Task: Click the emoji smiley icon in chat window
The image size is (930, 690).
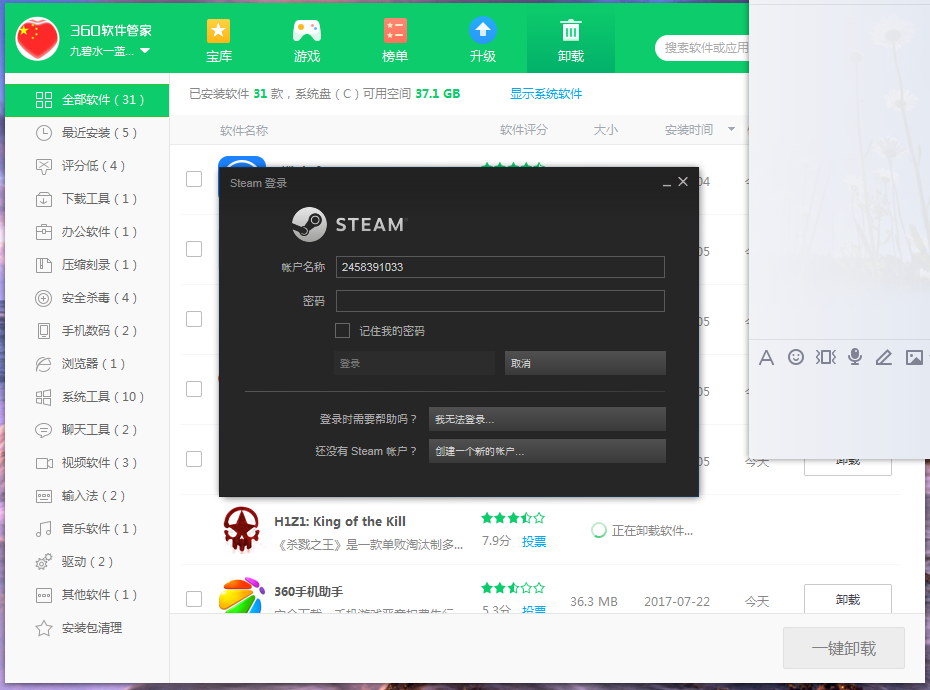Action: point(796,357)
